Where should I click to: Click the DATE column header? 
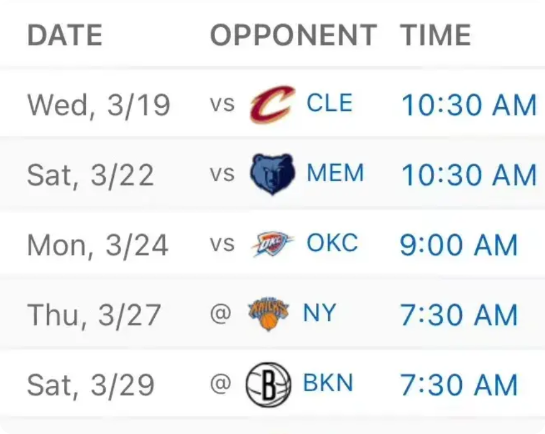tap(65, 35)
